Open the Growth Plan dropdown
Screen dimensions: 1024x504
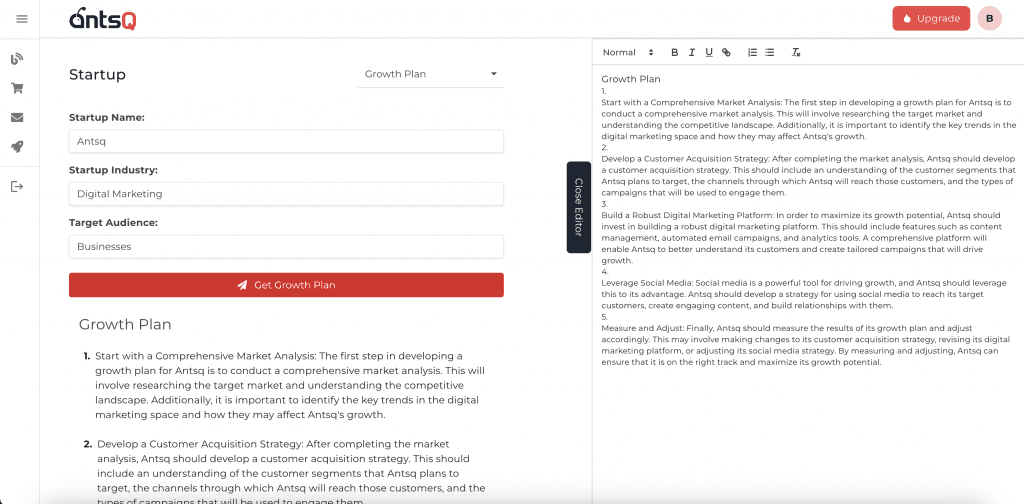(431, 74)
